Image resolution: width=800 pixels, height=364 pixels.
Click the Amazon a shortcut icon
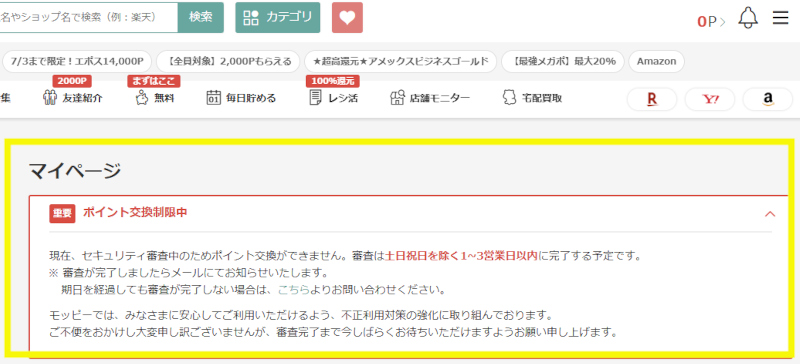[x=767, y=100]
